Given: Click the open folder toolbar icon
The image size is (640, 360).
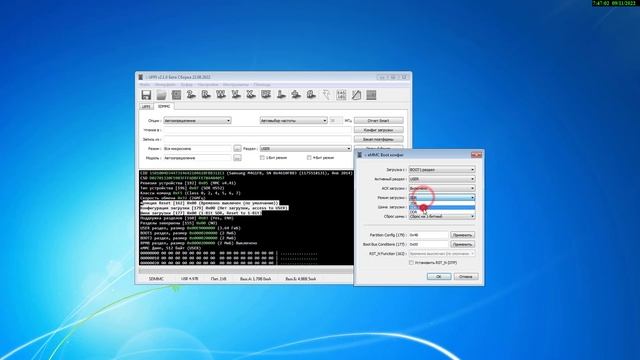Looking at the screenshot, I should click(x=161, y=95).
